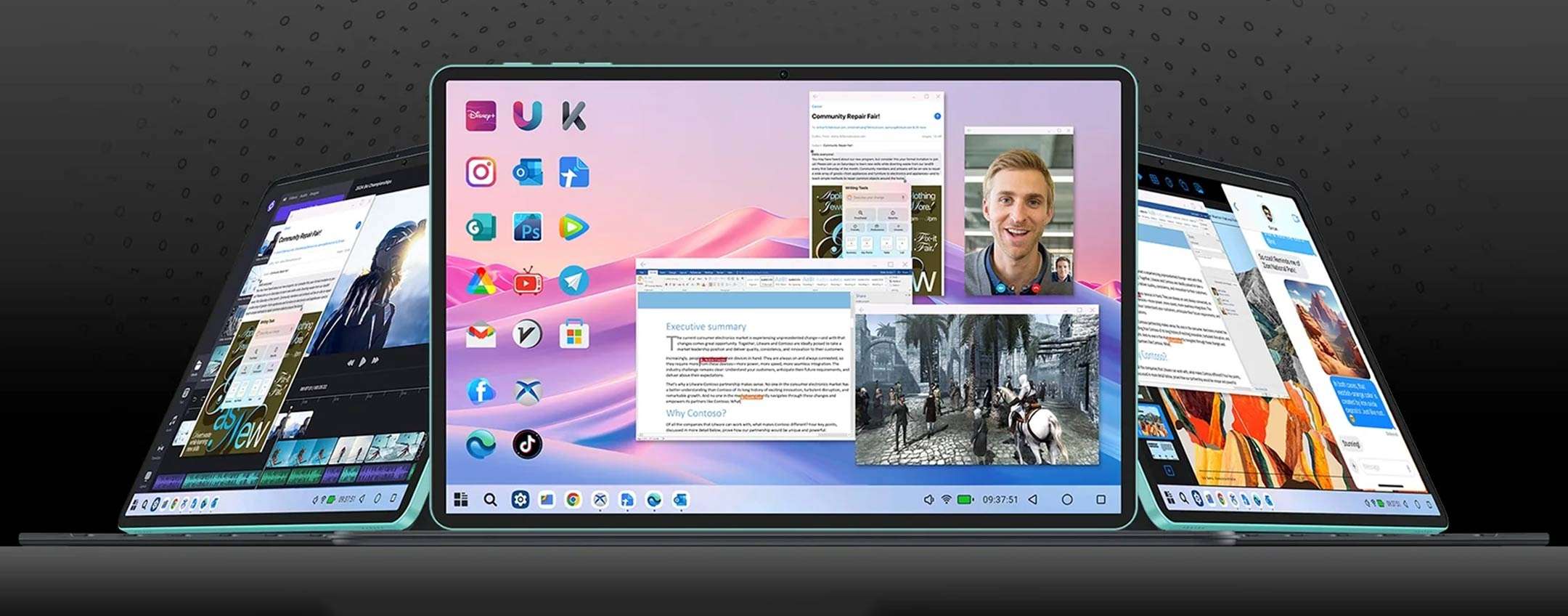The image size is (1568, 616).
Task: Click the 09:37:51 clock on the center taskbar
Action: click(1000, 500)
